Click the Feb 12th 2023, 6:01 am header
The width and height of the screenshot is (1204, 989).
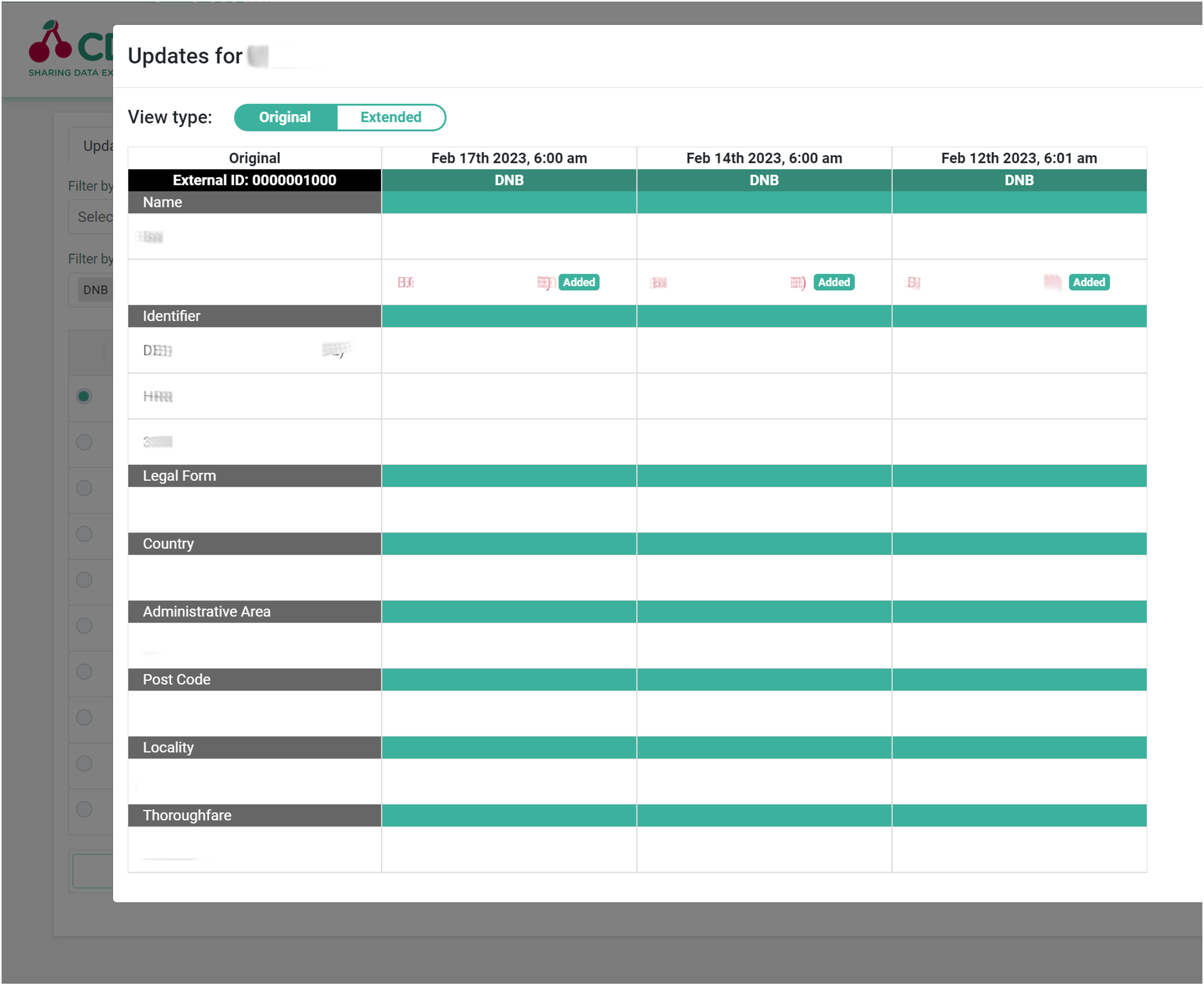1020,159
